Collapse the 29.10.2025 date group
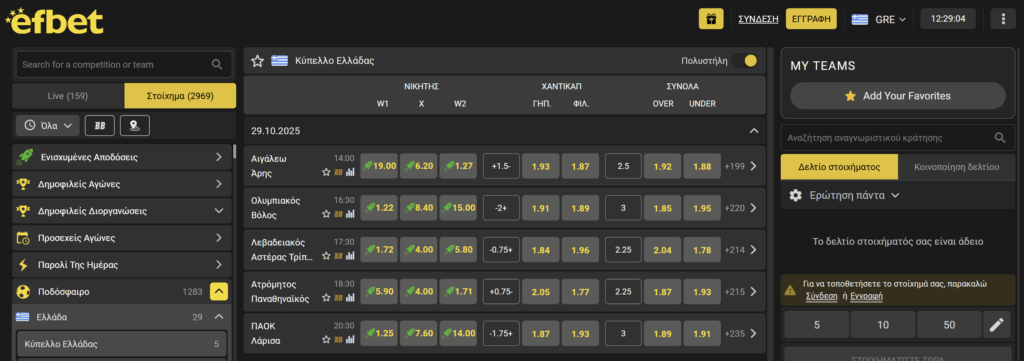The width and height of the screenshot is (1024, 361). point(754,131)
